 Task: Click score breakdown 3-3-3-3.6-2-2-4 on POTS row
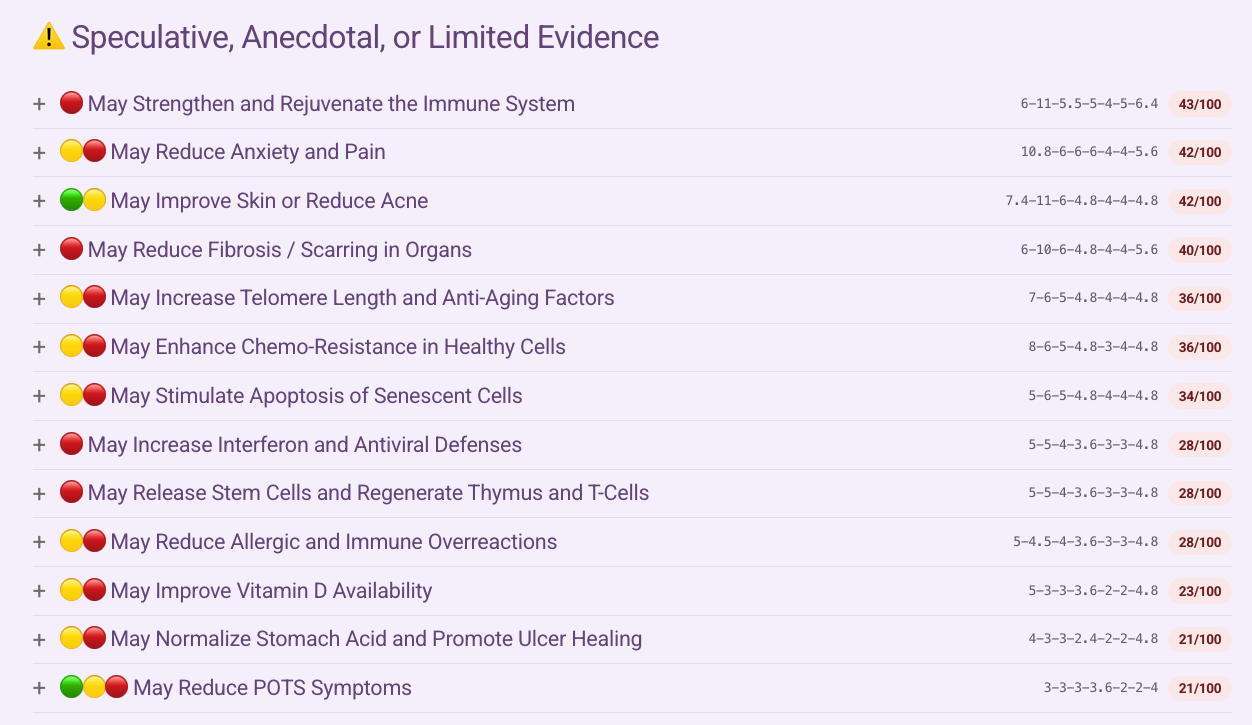[x=1101, y=688]
